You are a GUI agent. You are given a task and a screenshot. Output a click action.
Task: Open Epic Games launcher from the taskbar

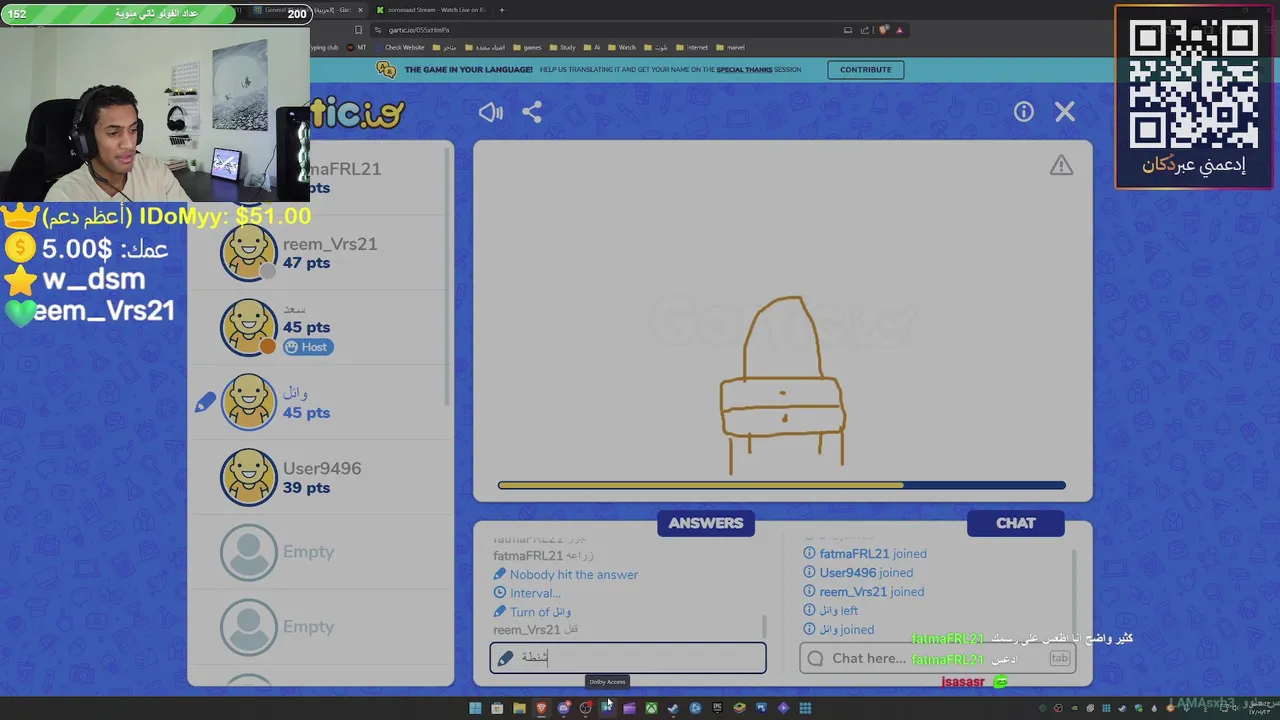[717, 708]
